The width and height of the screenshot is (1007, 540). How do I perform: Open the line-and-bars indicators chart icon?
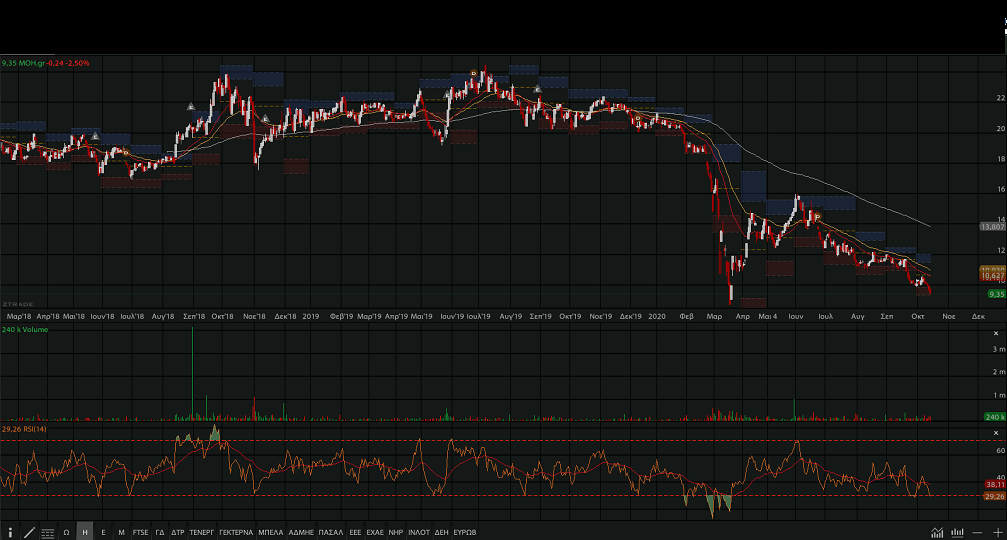coord(937,532)
